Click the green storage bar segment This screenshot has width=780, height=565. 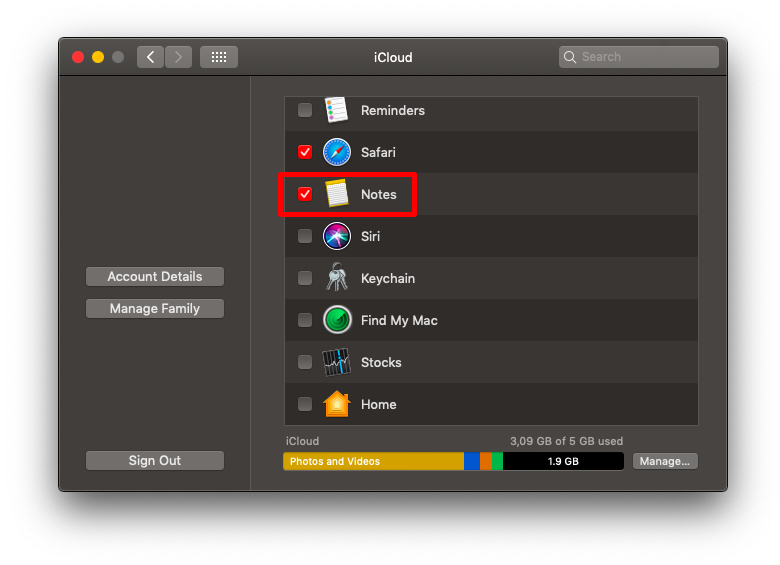tap(497, 461)
